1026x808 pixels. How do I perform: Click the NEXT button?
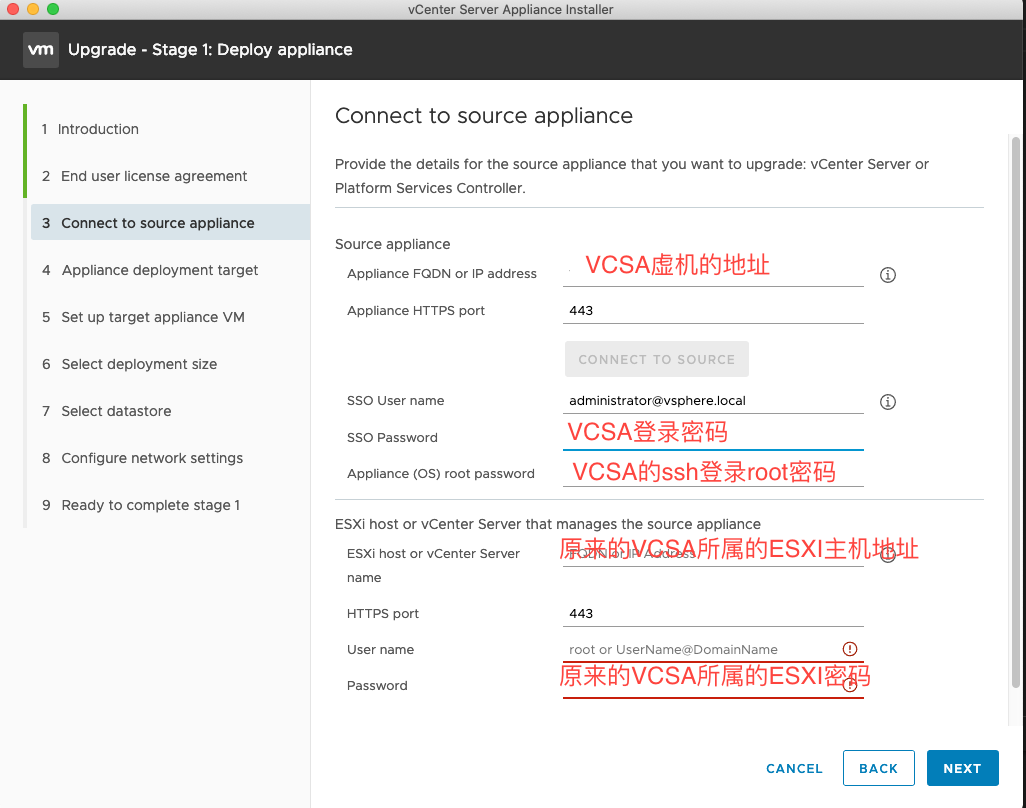click(x=962, y=768)
